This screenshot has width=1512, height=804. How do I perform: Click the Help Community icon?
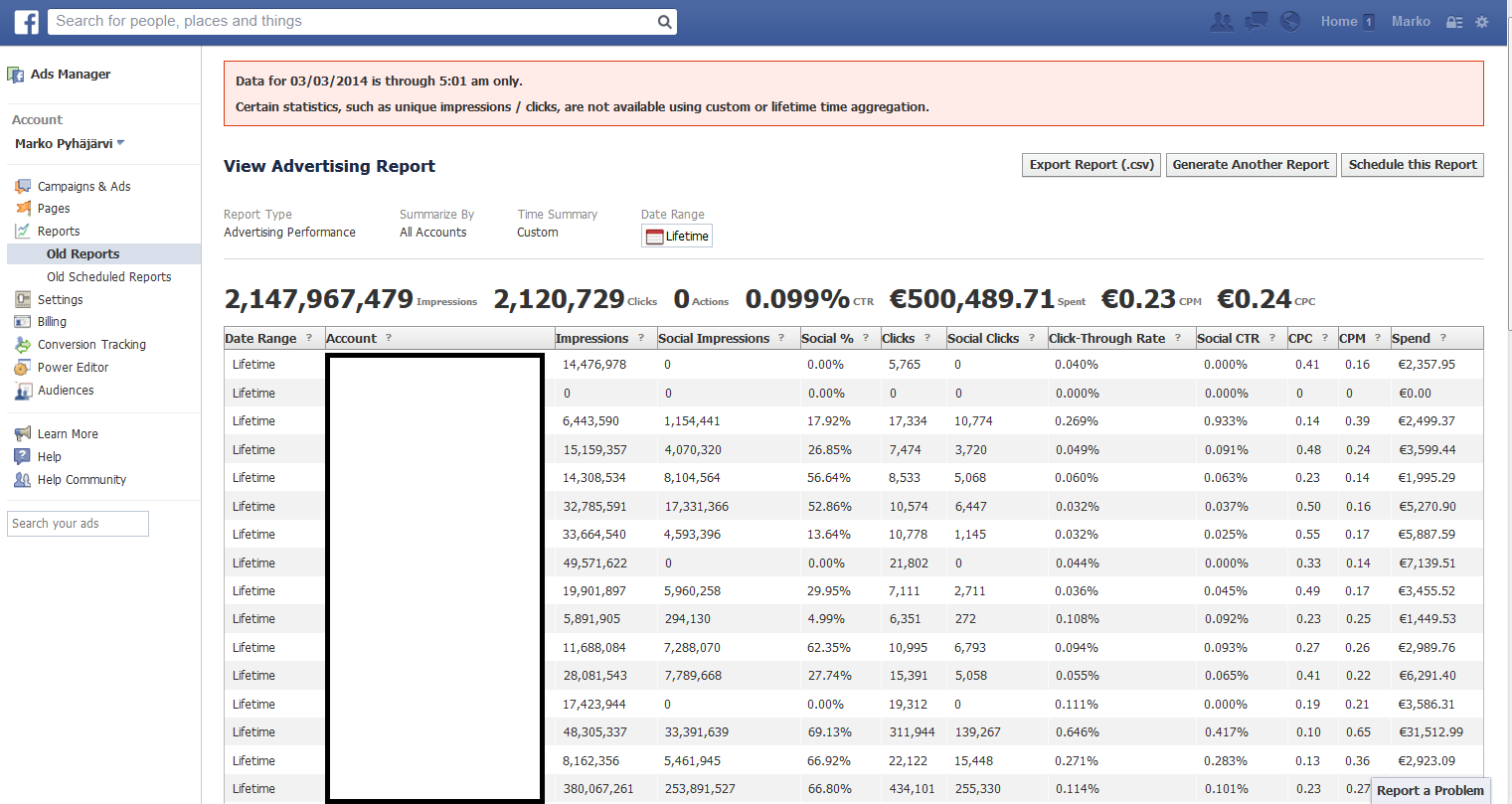point(23,479)
